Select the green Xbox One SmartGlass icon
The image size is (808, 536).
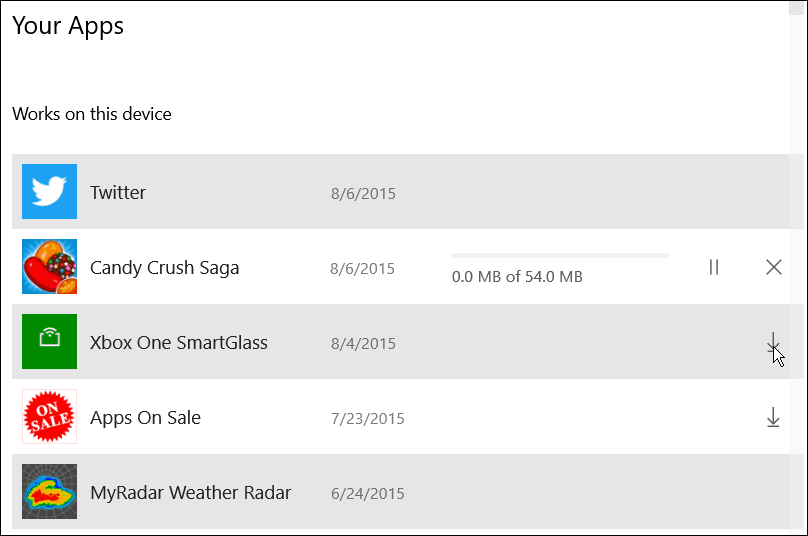pos(49,342)
